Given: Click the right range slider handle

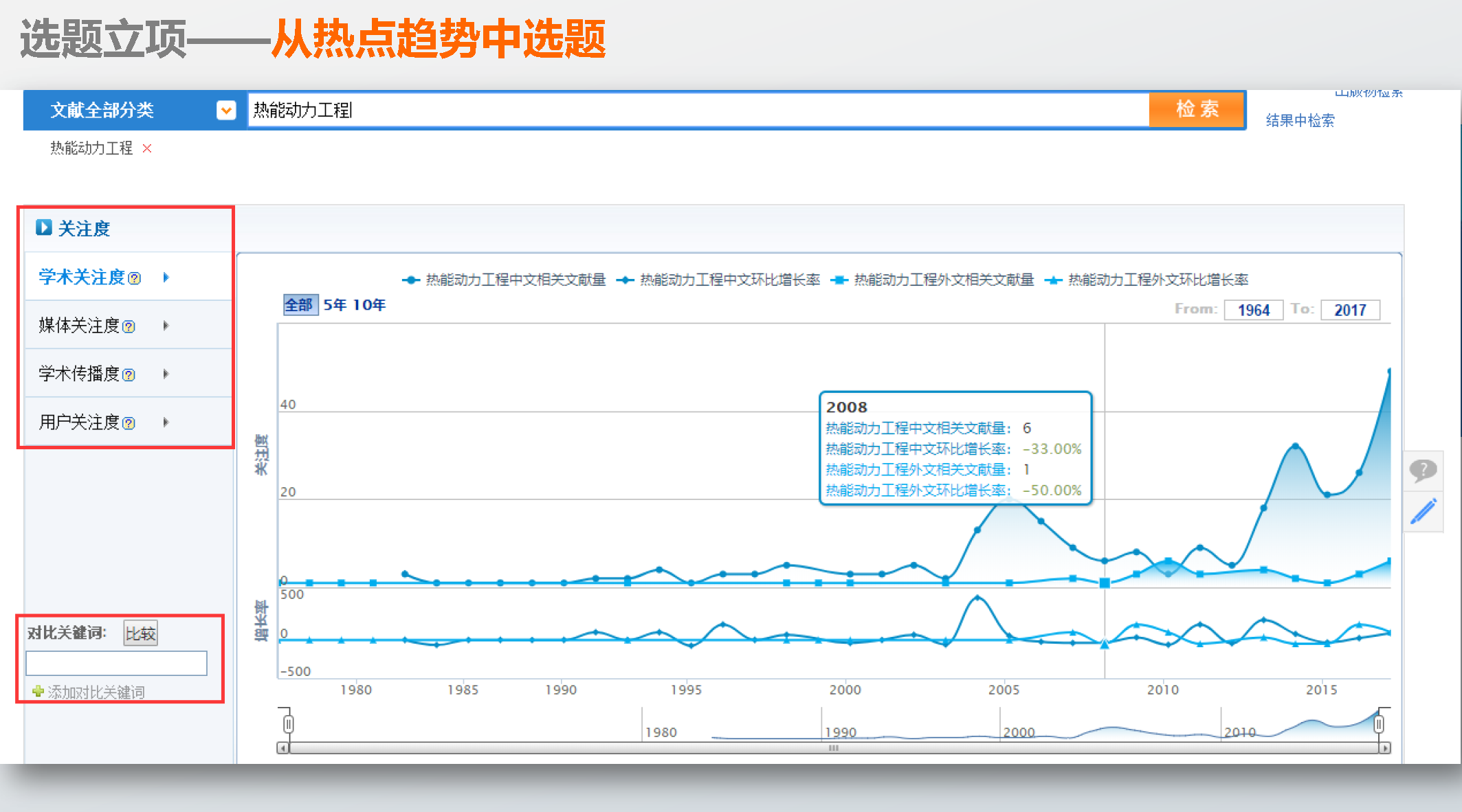Looking at the screenshot, I should pyautogui.click(x=1378, y=724).
